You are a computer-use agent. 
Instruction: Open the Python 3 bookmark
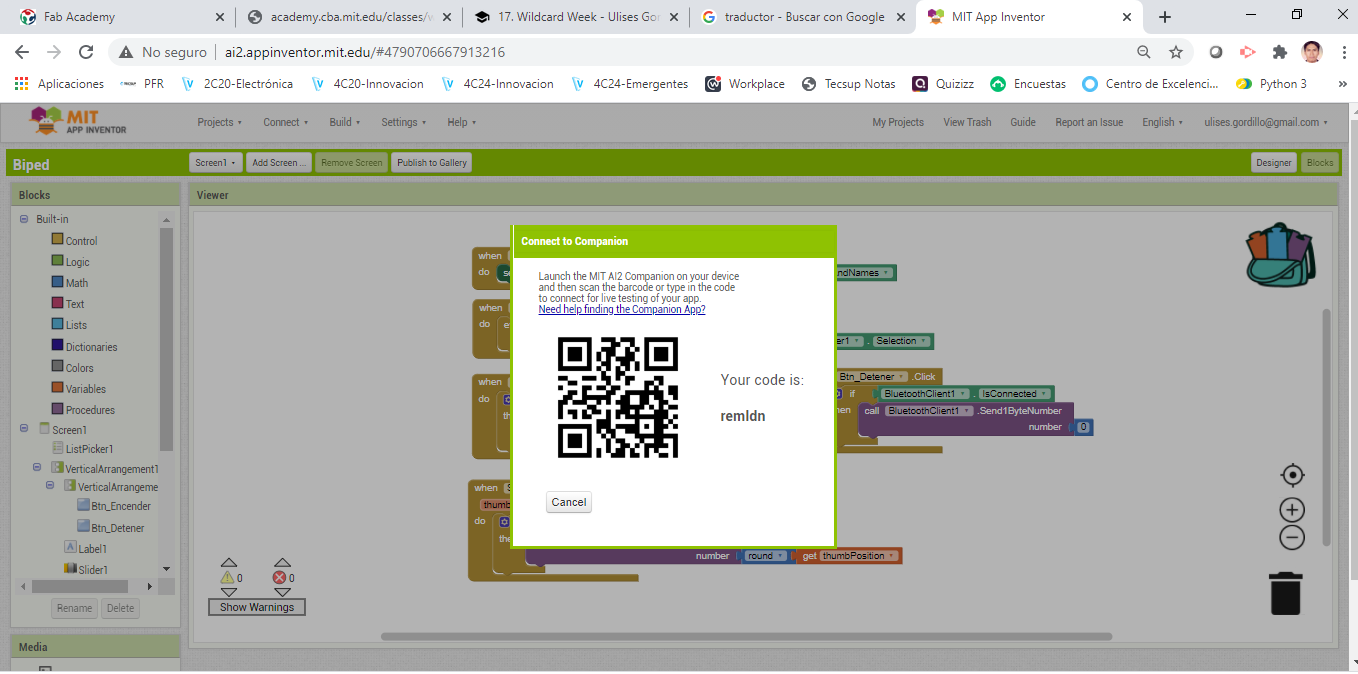point(1272,84)
